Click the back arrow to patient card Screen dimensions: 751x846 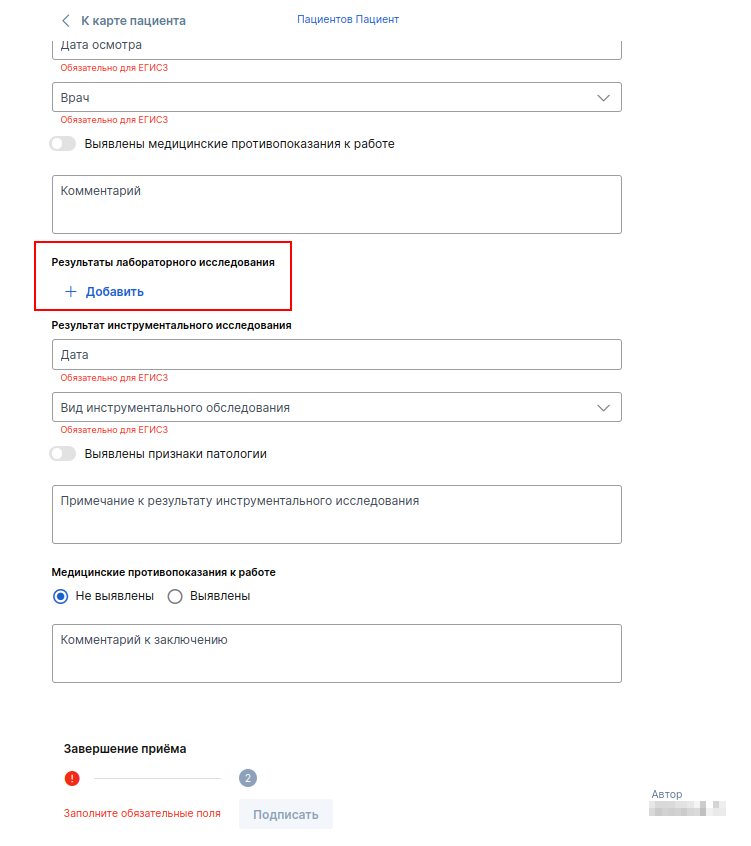tap(66, 21)
